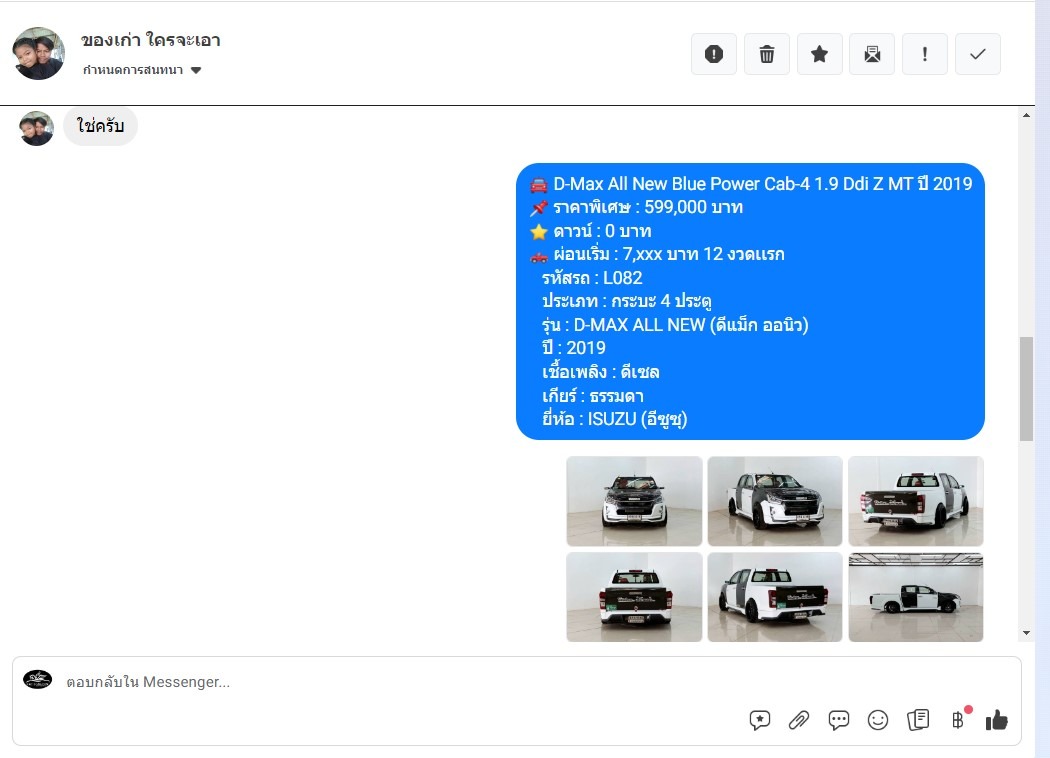Open starred saved-reply bubble icon

coord(759,721)
